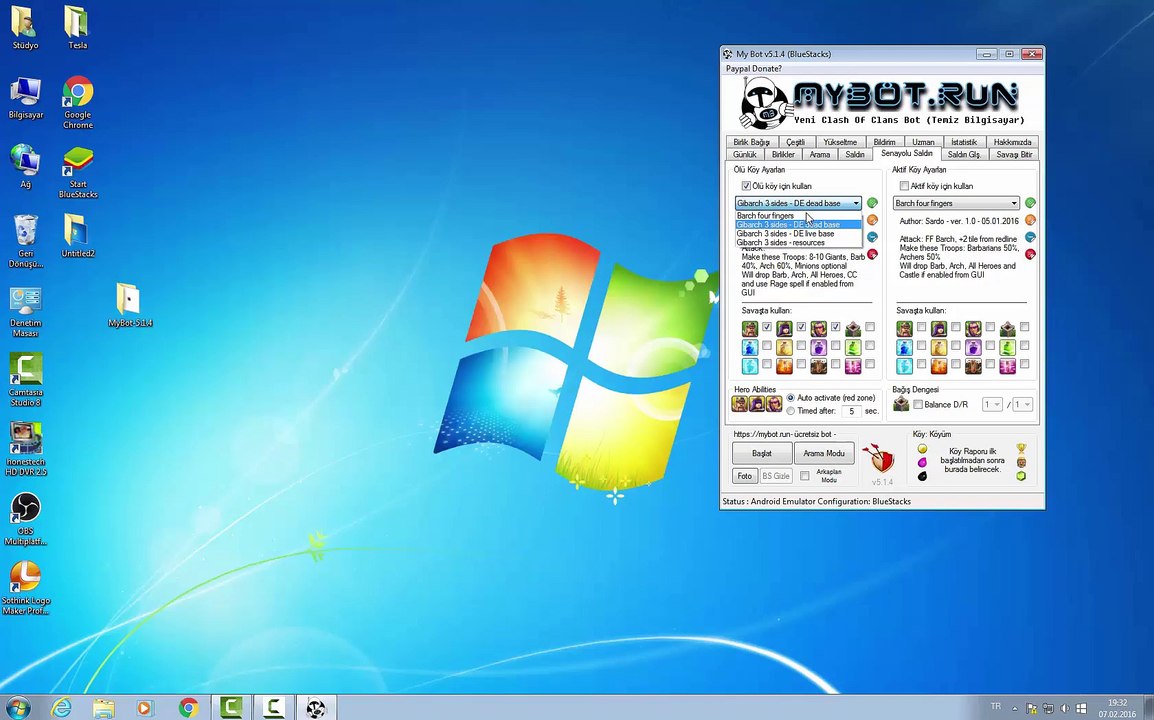
Task: Open Honestech HD DVR 2.5 shortcut
Action: [26, 449]
